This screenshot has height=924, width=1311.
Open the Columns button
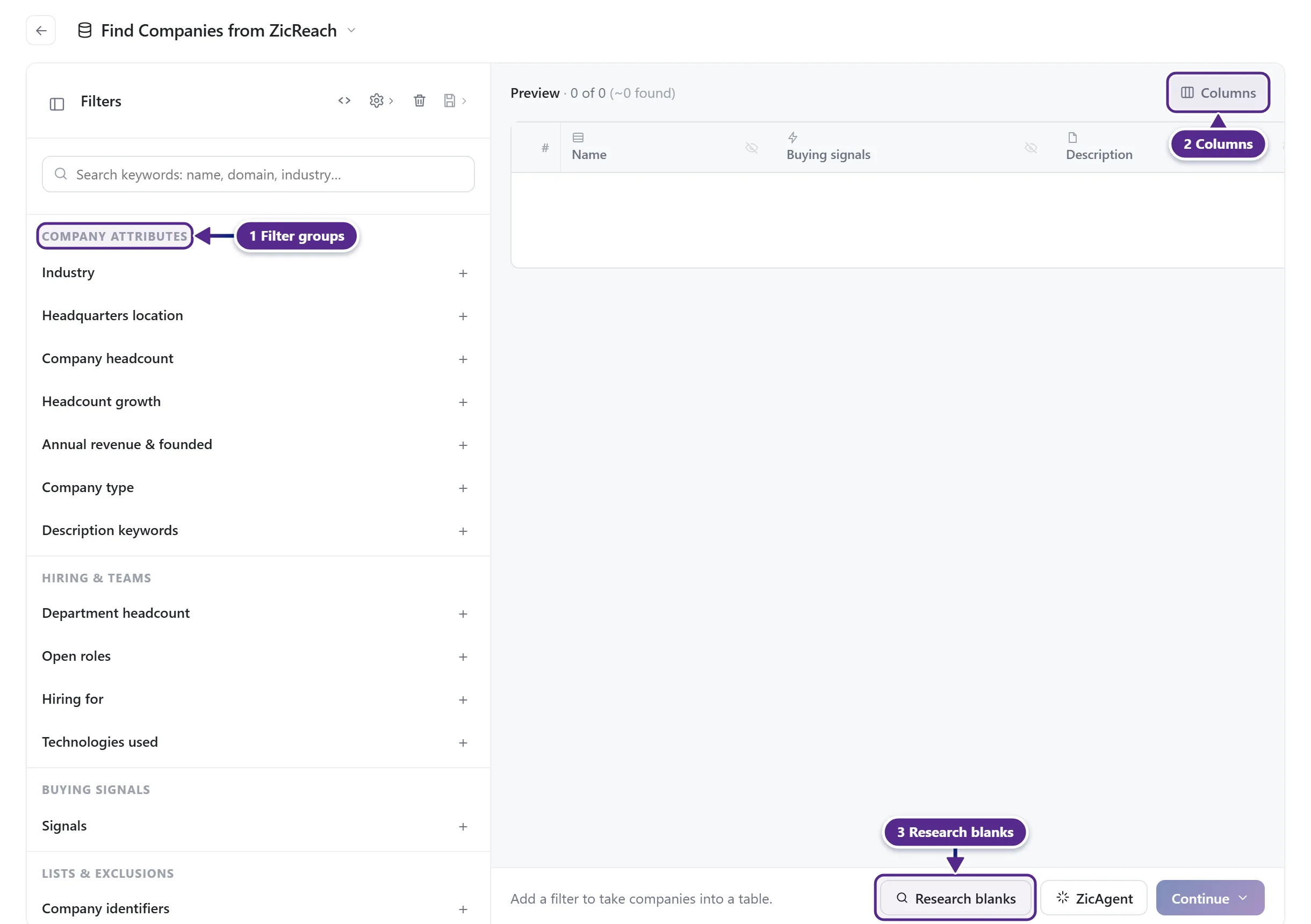(x=1218, y=92)
